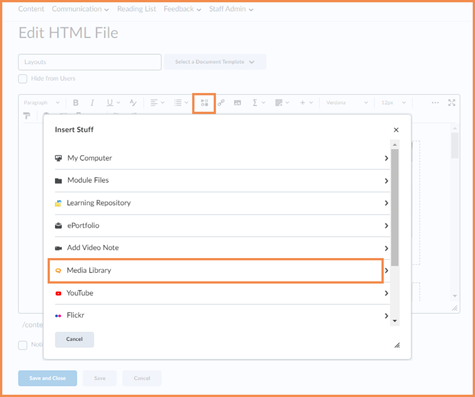Click the insert quicklink chain icon
This screenshot has height=397, width=475.
221,103
